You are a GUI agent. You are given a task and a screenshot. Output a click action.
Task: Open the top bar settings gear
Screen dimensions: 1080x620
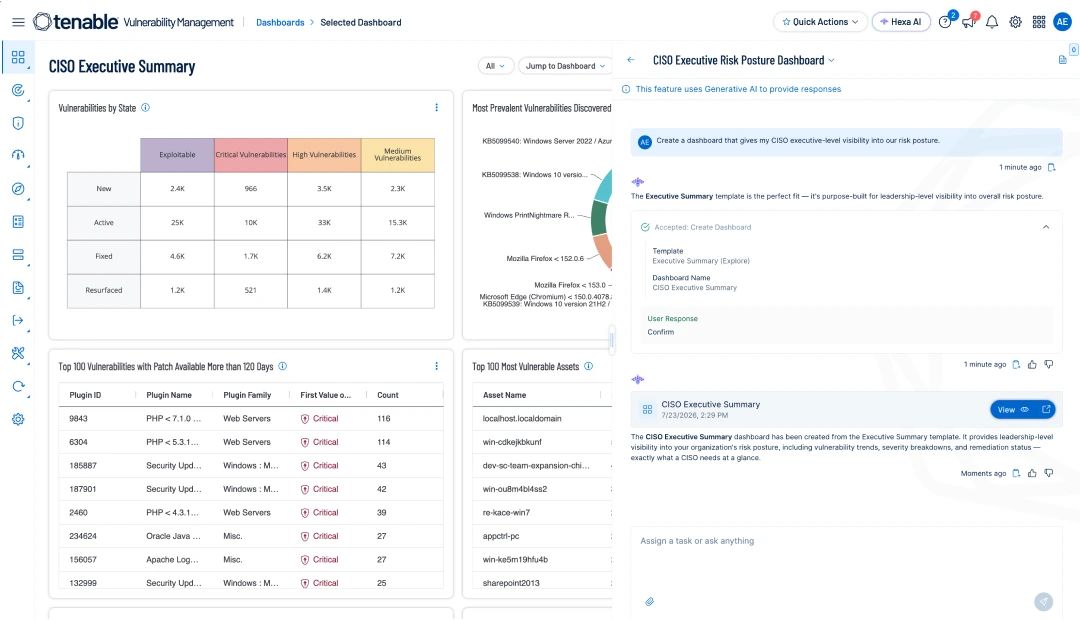pyautogui.click(x=1015, y=22)
